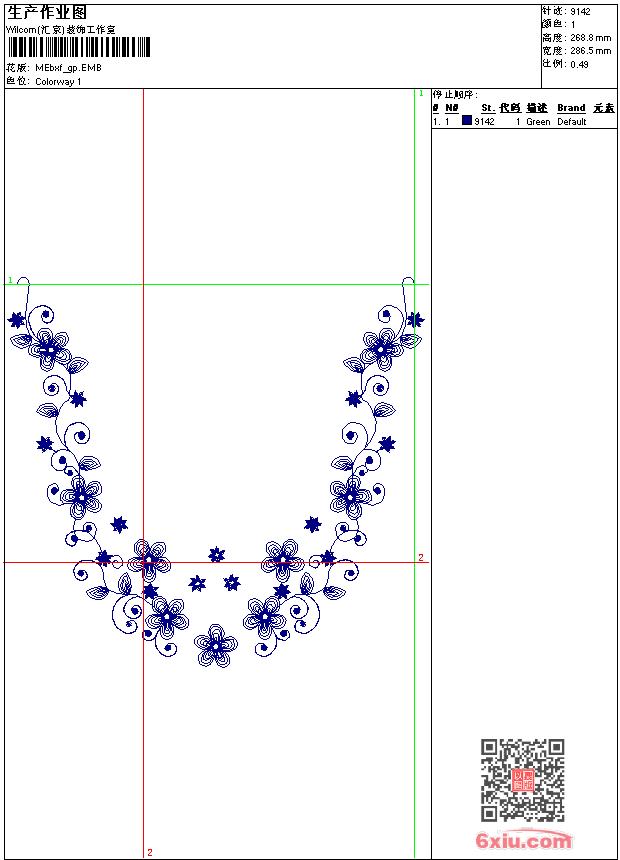Select the 'Green' description cell
The image size is (620, 860).
pos(538,122)
